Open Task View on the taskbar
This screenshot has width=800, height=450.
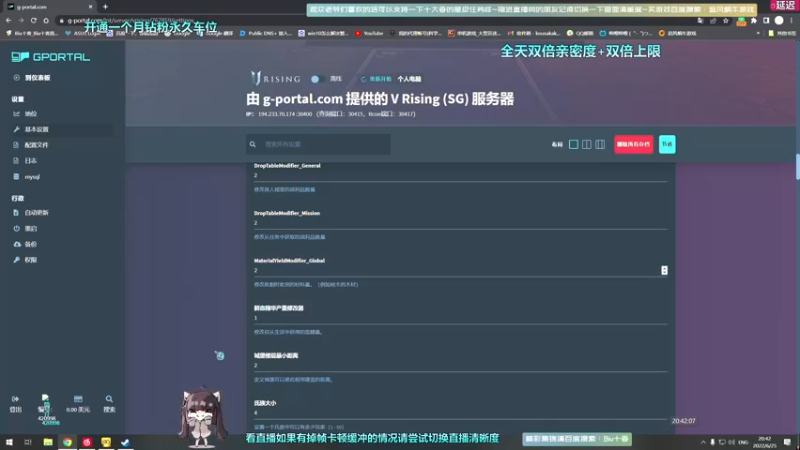click(28, 442)
